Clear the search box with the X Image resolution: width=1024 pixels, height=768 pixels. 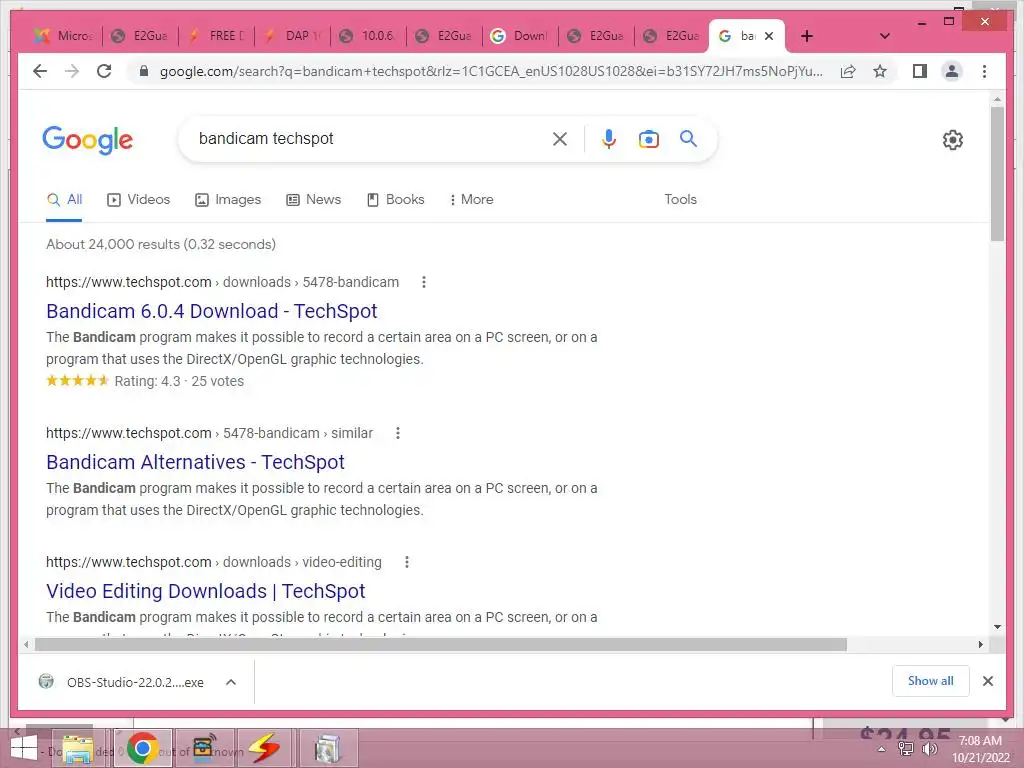click(x=560, y=138)
